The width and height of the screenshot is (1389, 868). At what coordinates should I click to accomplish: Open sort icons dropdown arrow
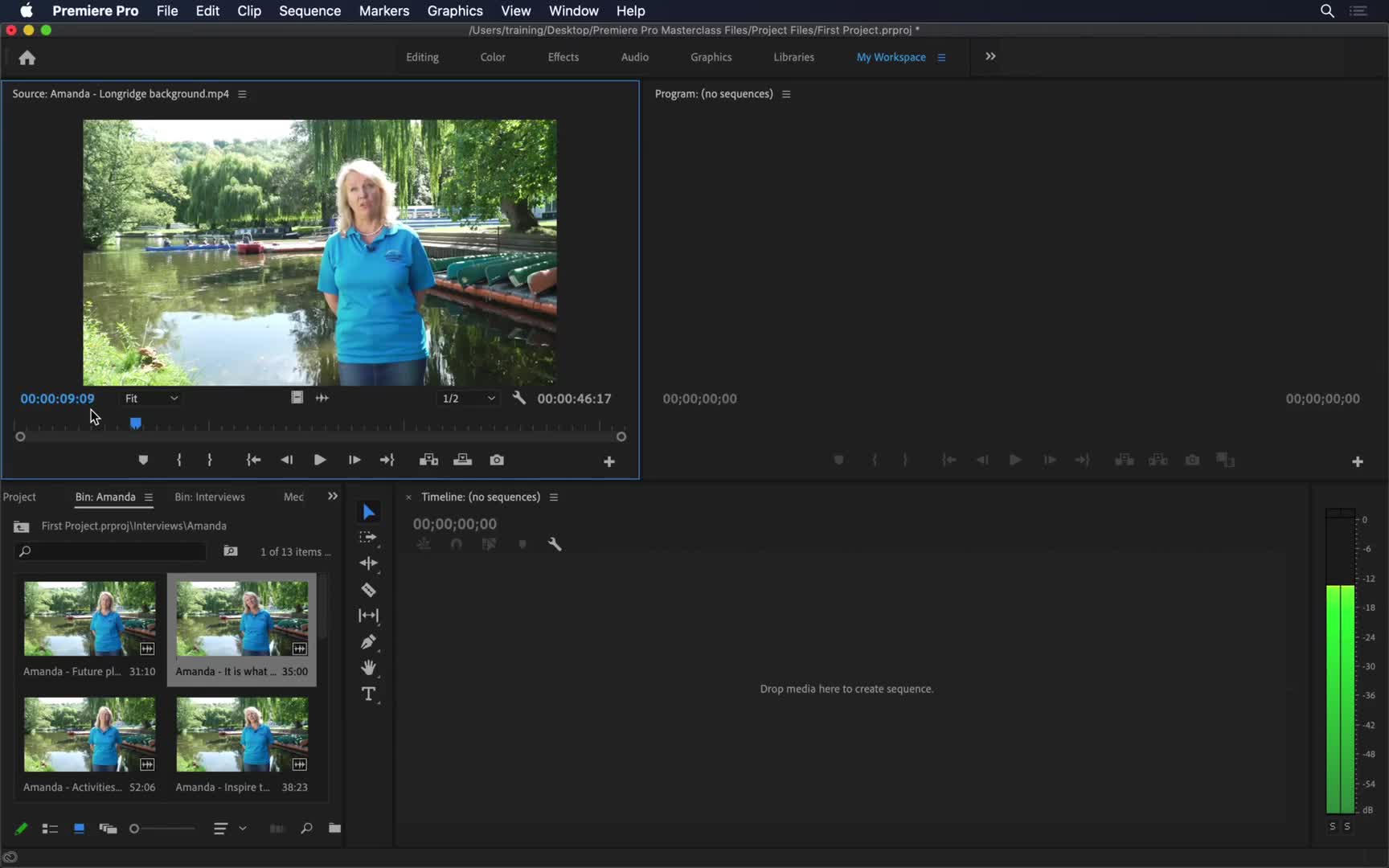(x=243, y=829)
